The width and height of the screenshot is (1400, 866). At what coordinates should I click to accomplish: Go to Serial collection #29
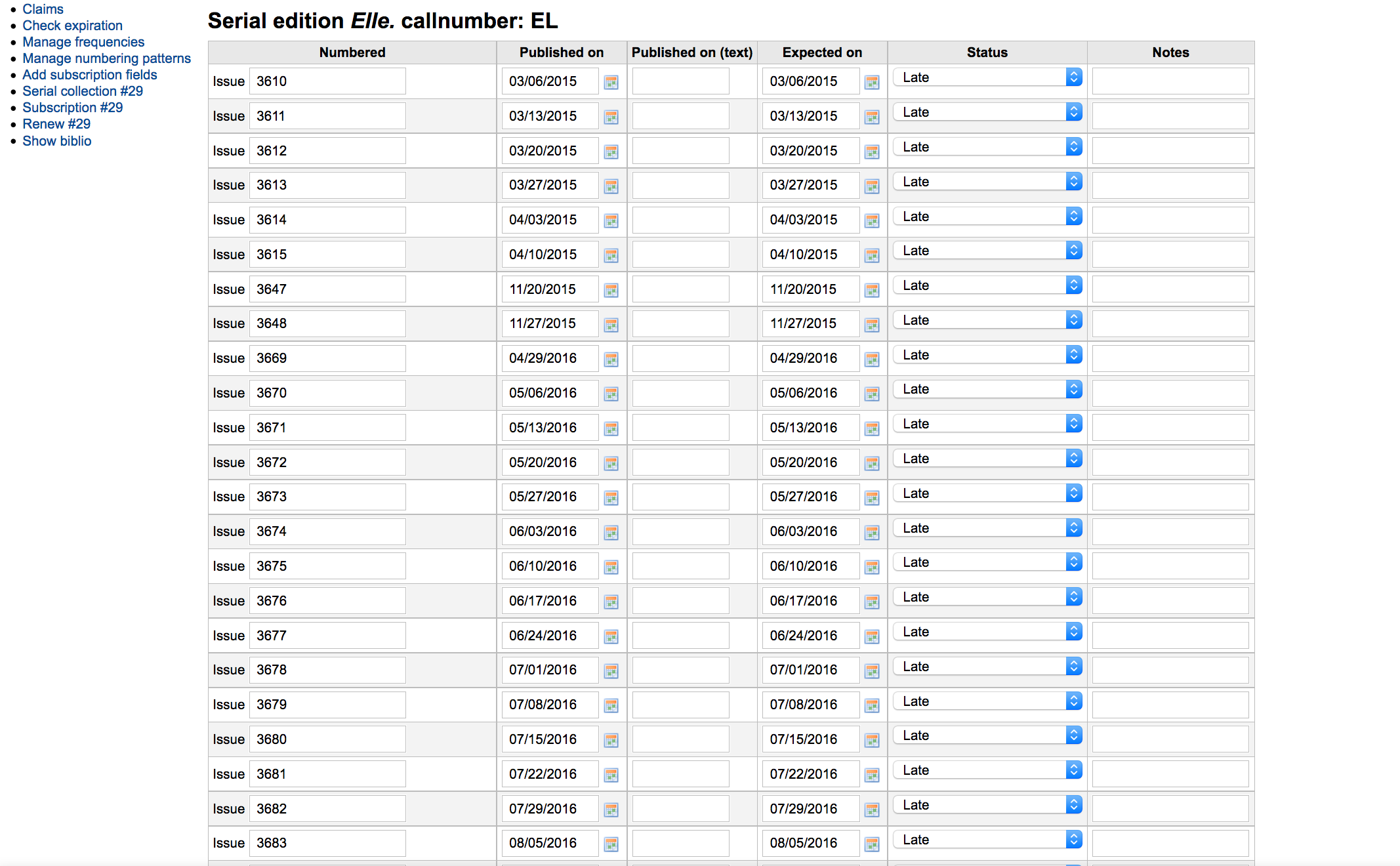coord(83,91)
